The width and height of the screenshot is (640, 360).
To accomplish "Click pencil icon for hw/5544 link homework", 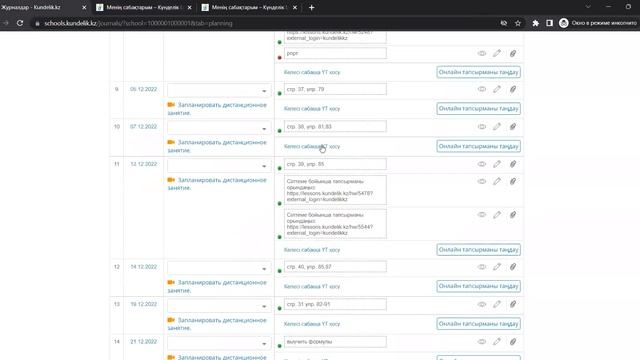I will [x=497, y=215].
